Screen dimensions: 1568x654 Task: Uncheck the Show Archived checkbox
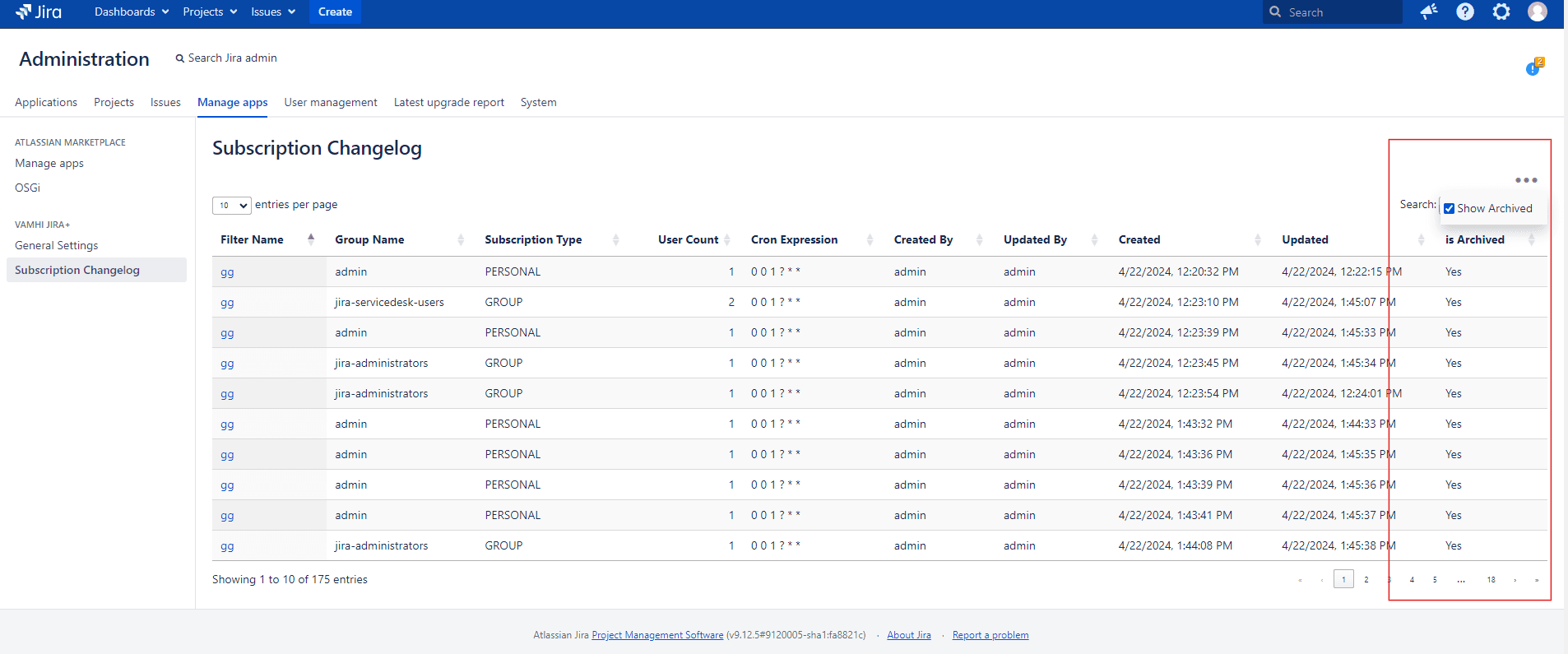1450,209
